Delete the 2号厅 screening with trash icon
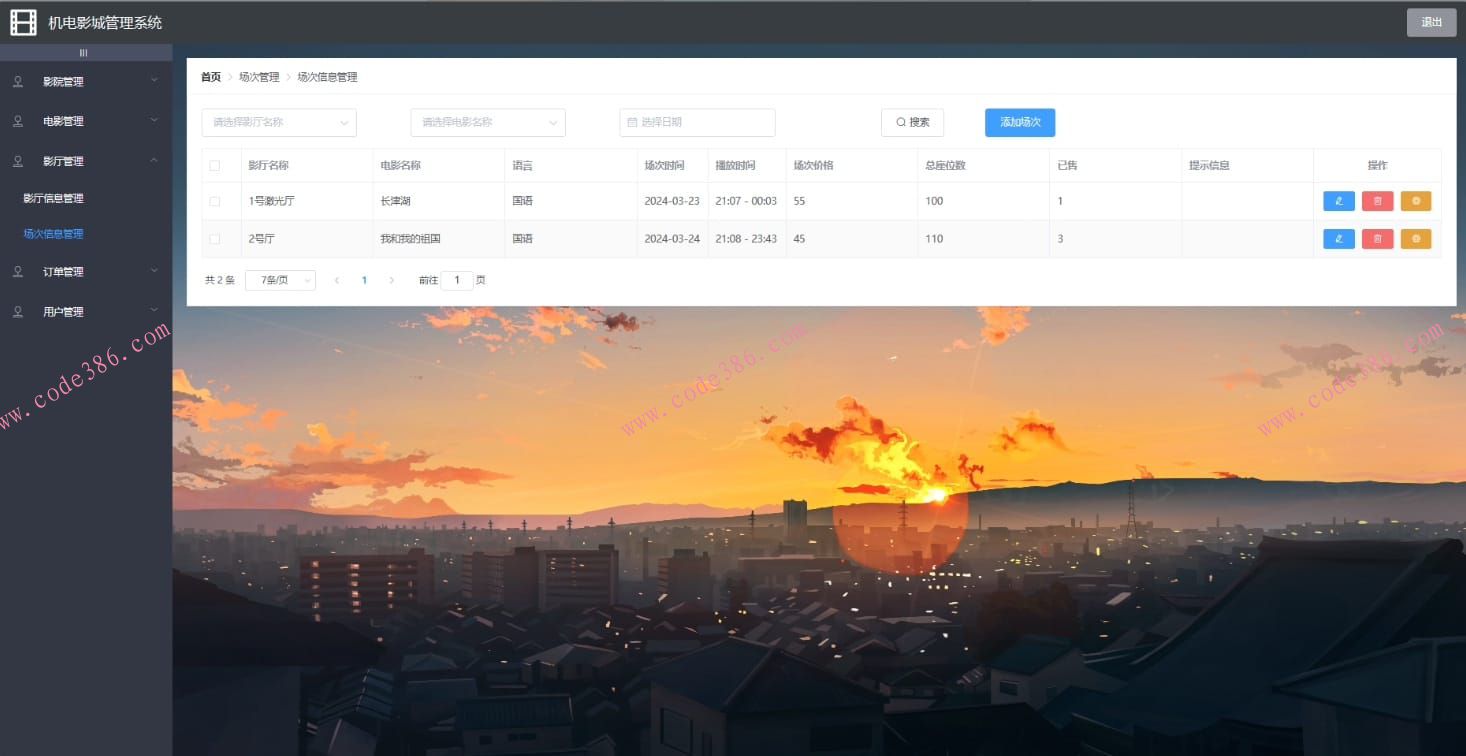The height and width of the screenshot is (756, 1466). 1377,239
